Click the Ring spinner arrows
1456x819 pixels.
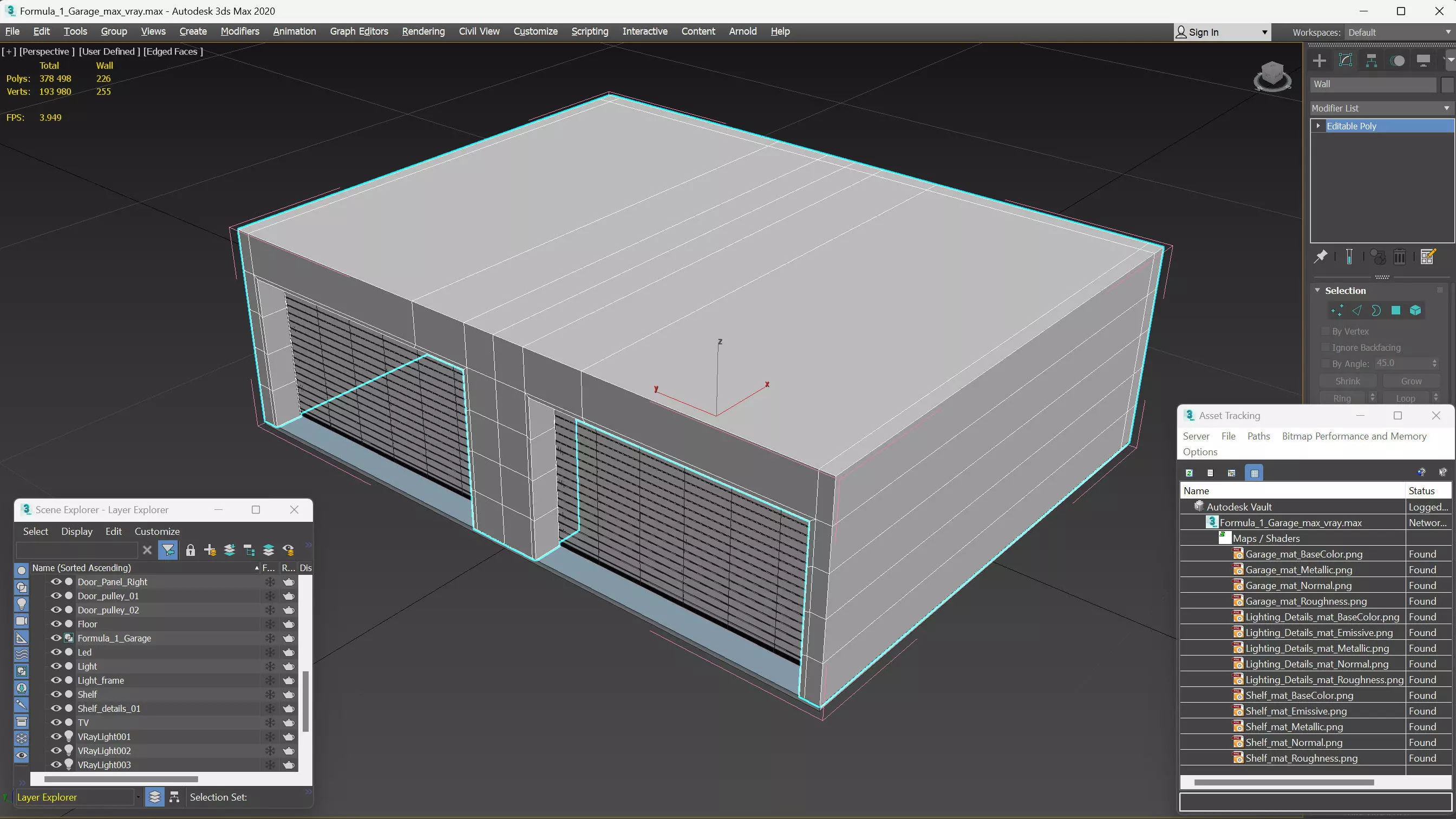pyautogui.click(x=1373, y=398)
